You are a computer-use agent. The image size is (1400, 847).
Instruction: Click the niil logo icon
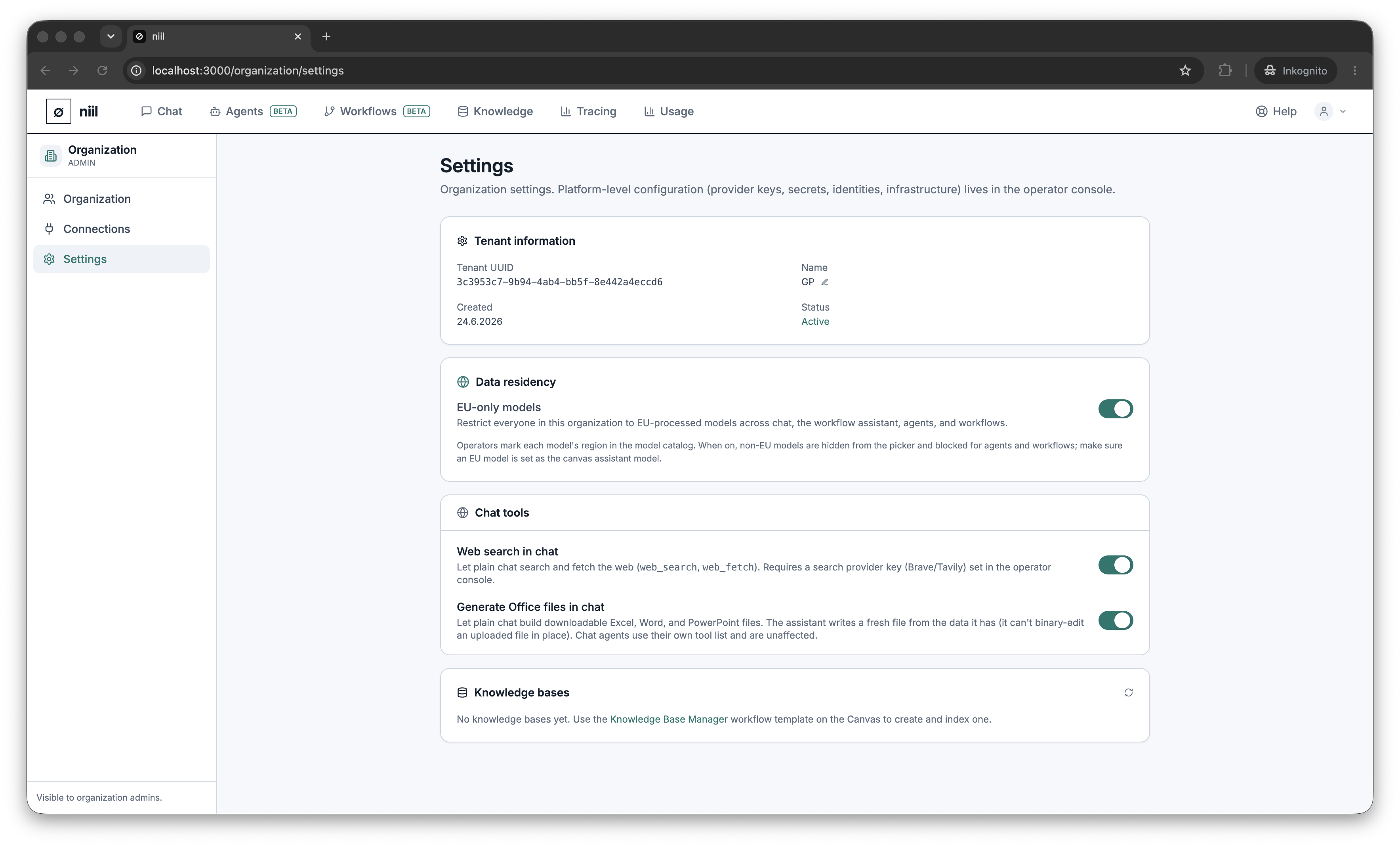(59, 111)
